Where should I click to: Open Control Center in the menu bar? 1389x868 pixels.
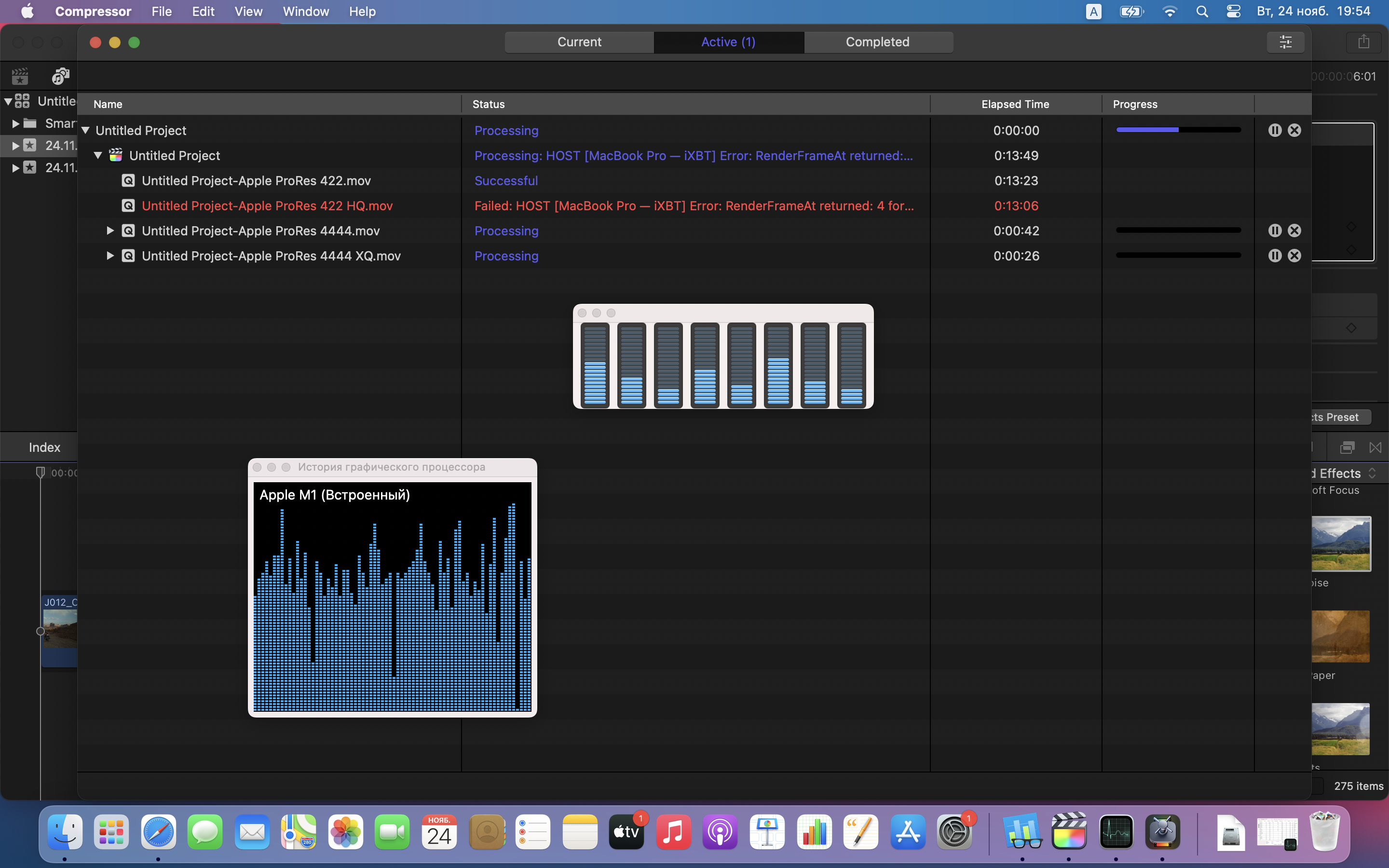tap(1233, 12)
